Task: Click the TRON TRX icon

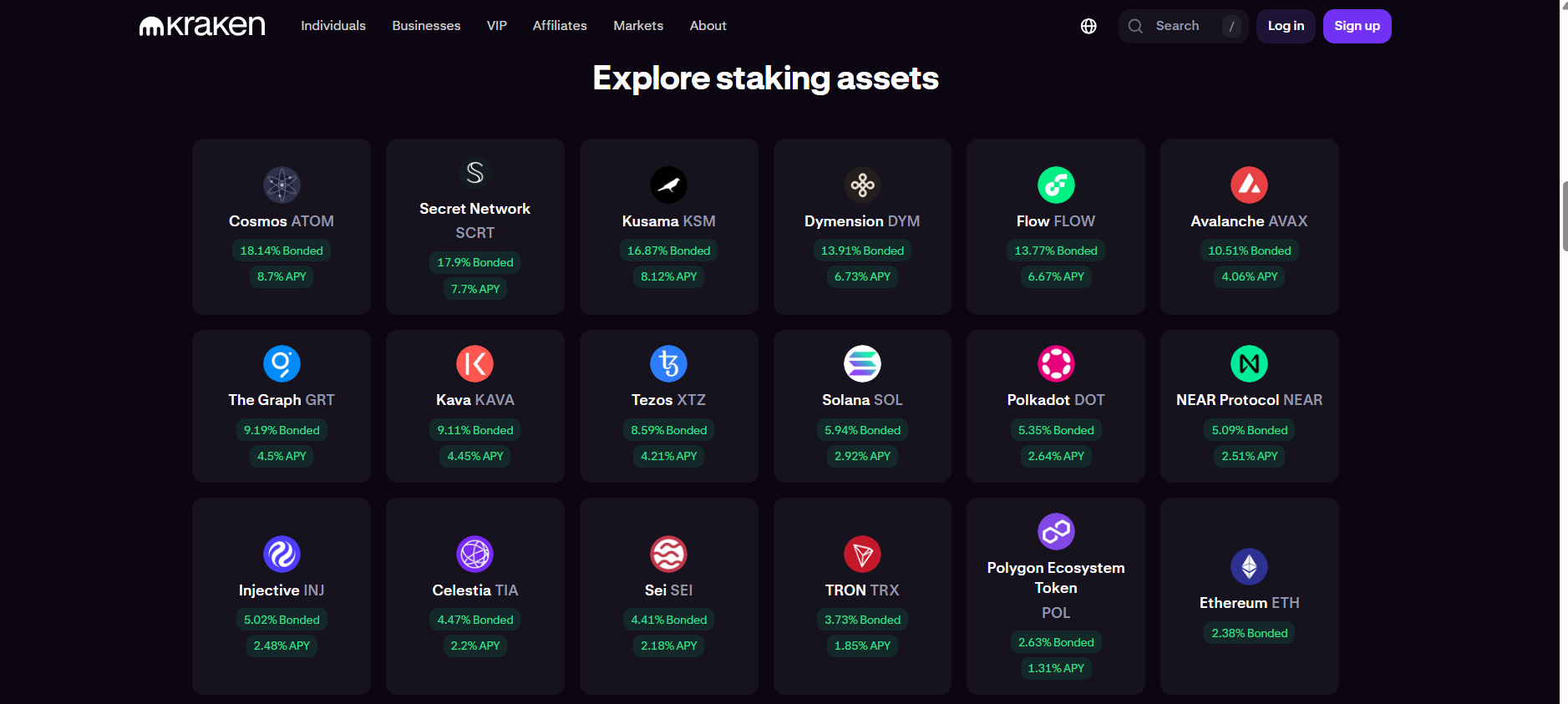Action: pos(862,555)
